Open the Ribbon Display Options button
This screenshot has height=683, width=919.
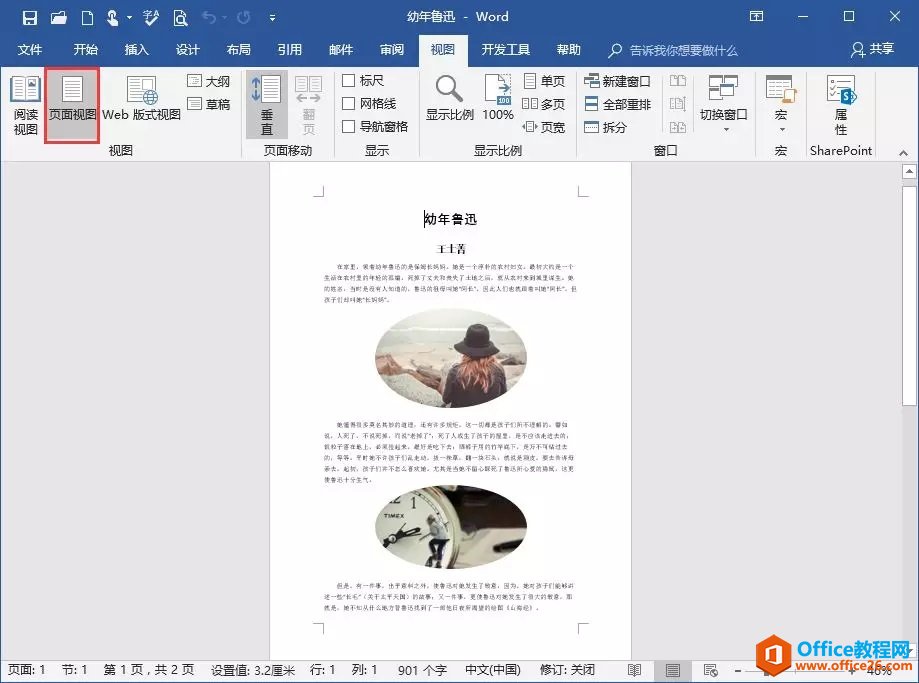(x=757, y=16)
